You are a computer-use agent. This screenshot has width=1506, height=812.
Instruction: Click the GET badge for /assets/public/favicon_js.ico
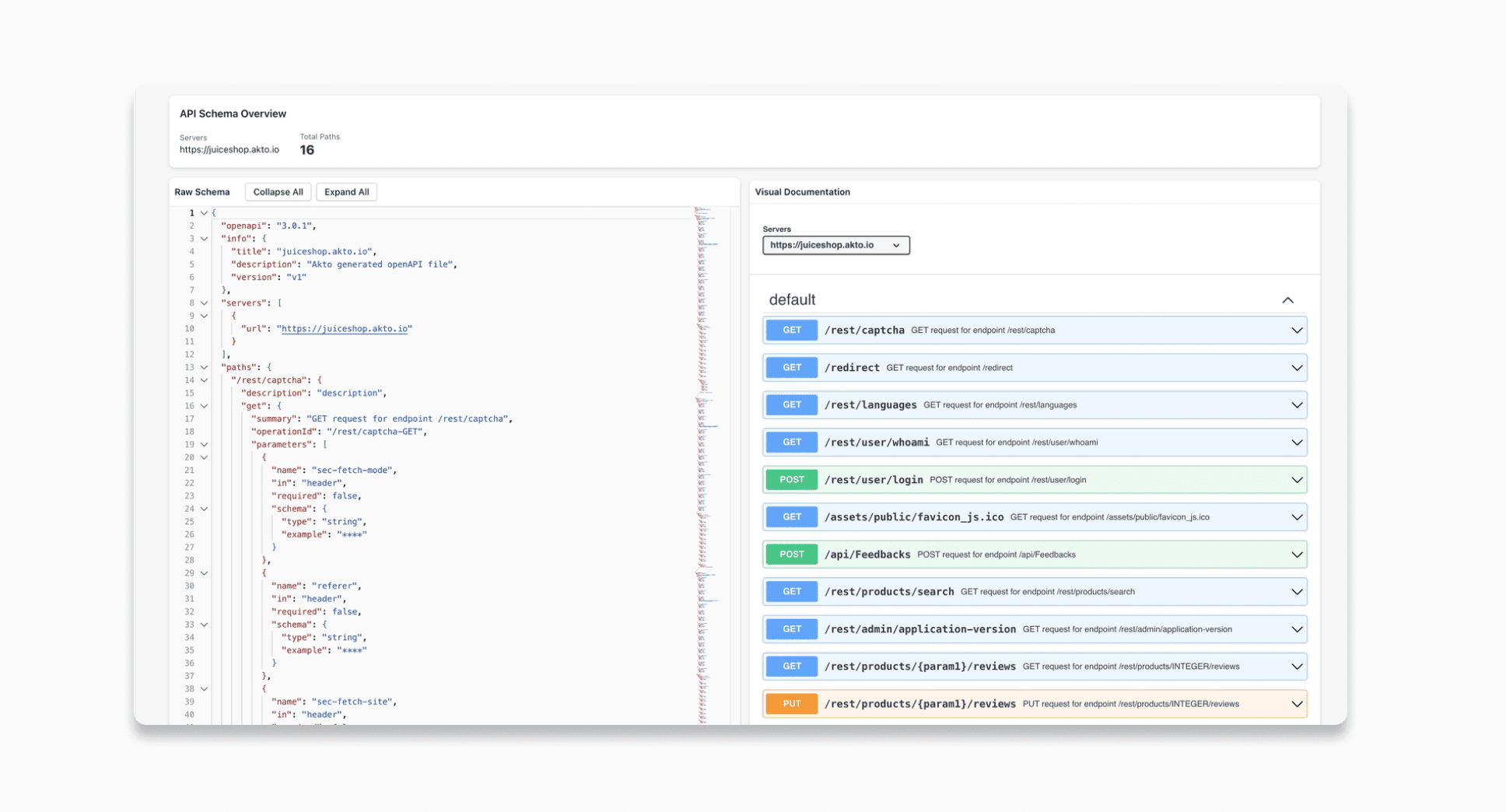[x=791, y=516]
